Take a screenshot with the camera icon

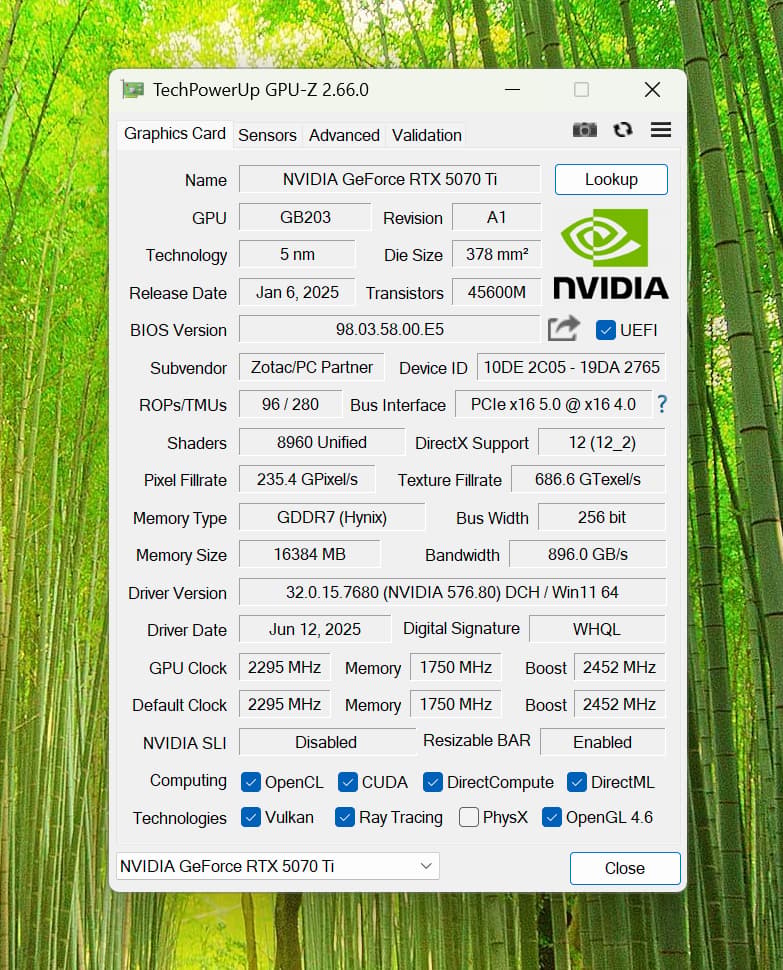(x=584, y=130)
